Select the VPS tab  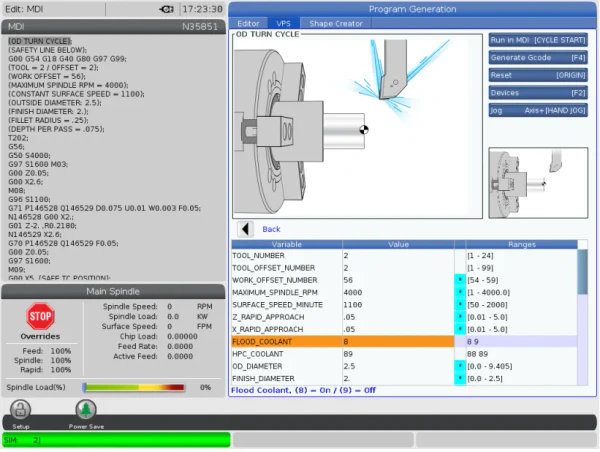click(283, 23)
